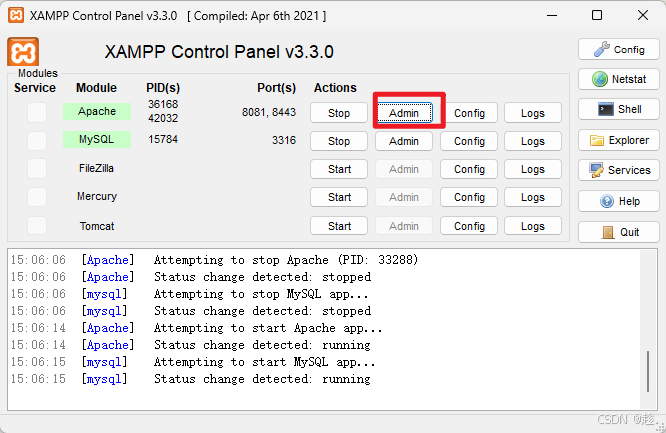Start the FileZilla module
Viewport: 666px width, 433px height.
pyautogui.click(x=339, y=169)
